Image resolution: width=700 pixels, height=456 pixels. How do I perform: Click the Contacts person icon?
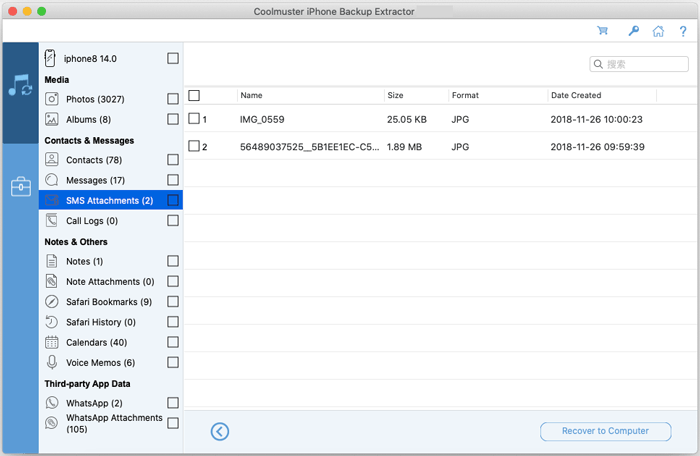point(52,159)
